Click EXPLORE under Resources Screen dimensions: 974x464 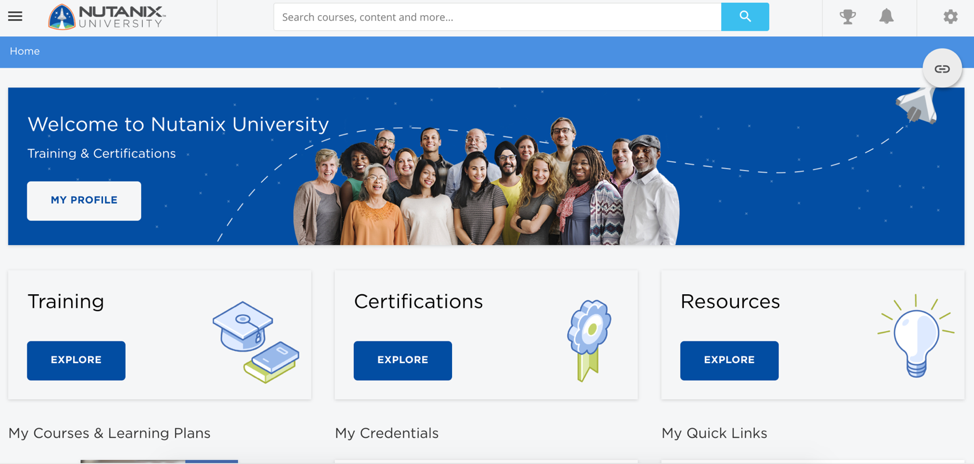[x=729, y=360]
